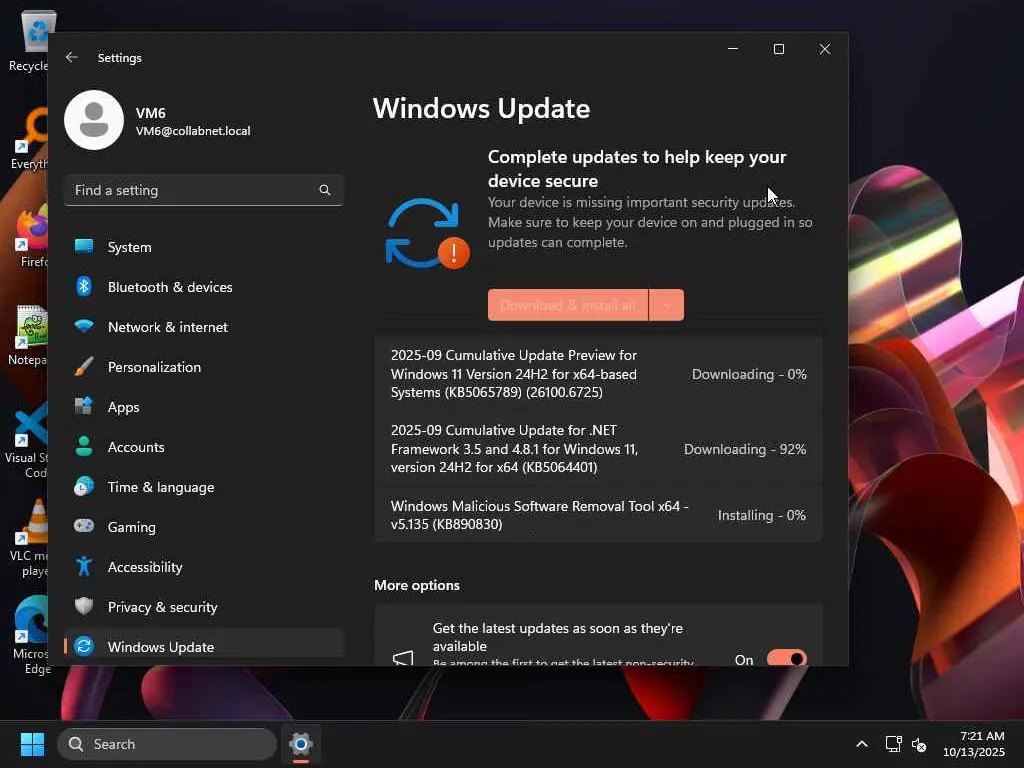The width and height of the screenshot is (1024, 768).
Task: Open the Visual Studio Code desktop shortcut
Action: coord(27,440)
